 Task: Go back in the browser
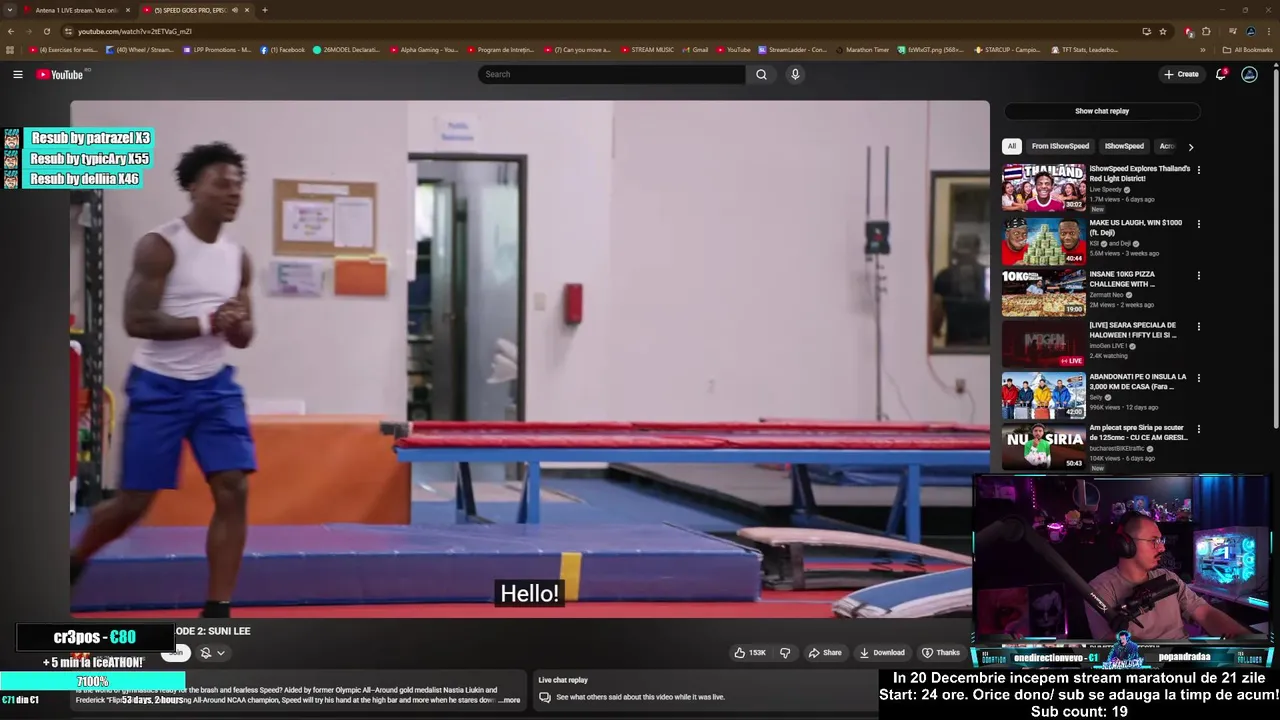click(11, 31)
